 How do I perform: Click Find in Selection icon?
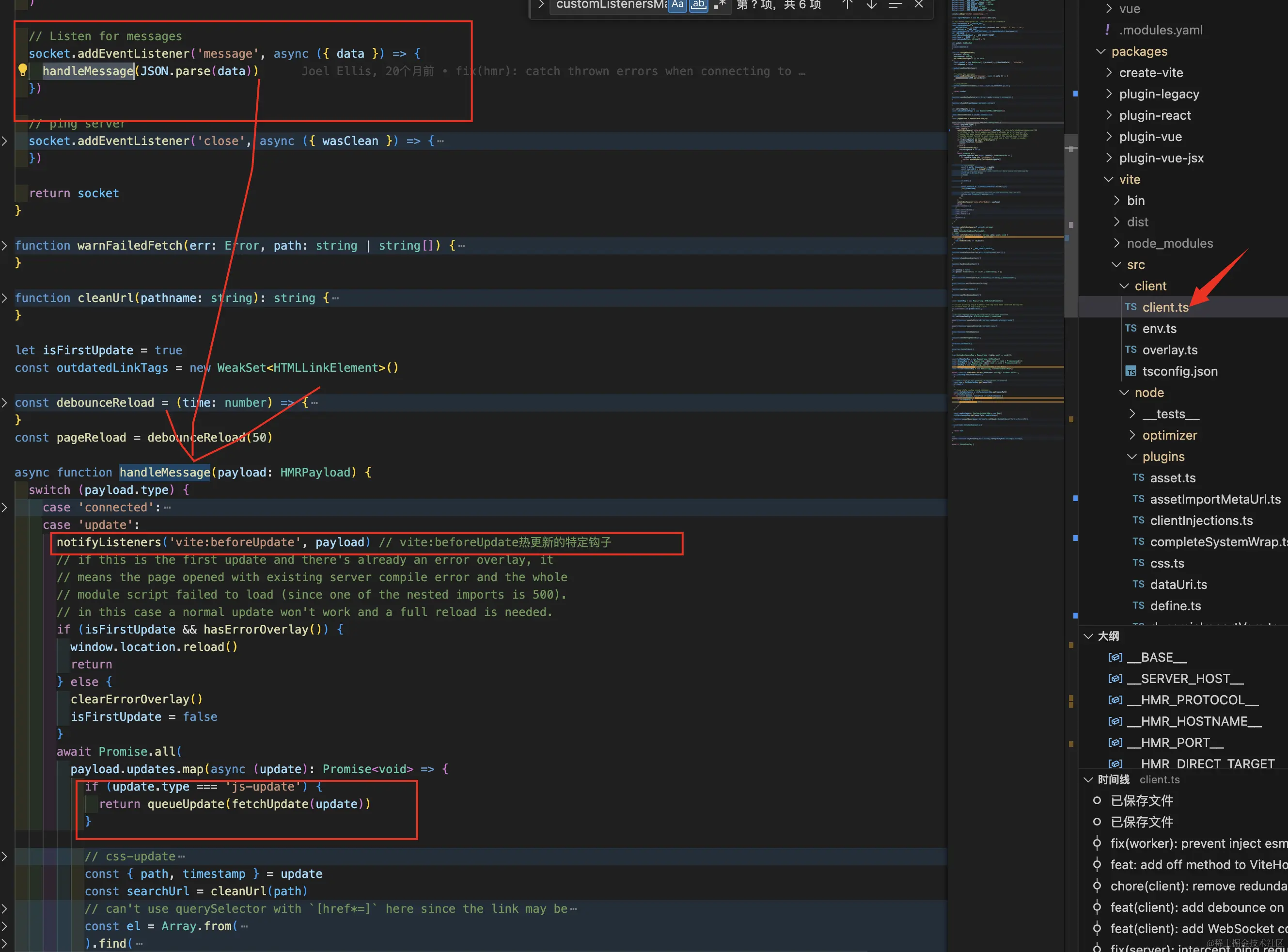(x=895, y=5)
